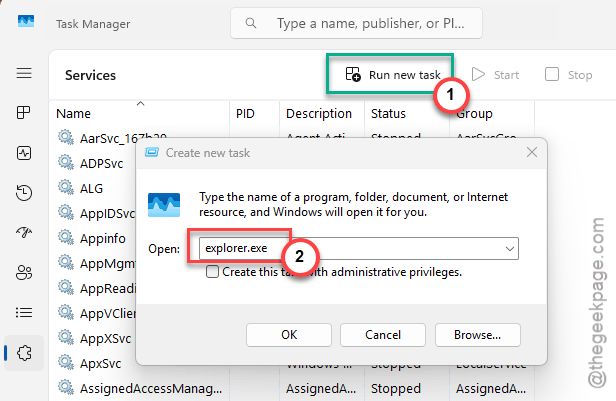Click the gear icon beside AssignedAccessManag...
Viewport: 616px width, 401px height.
point(66,387)
